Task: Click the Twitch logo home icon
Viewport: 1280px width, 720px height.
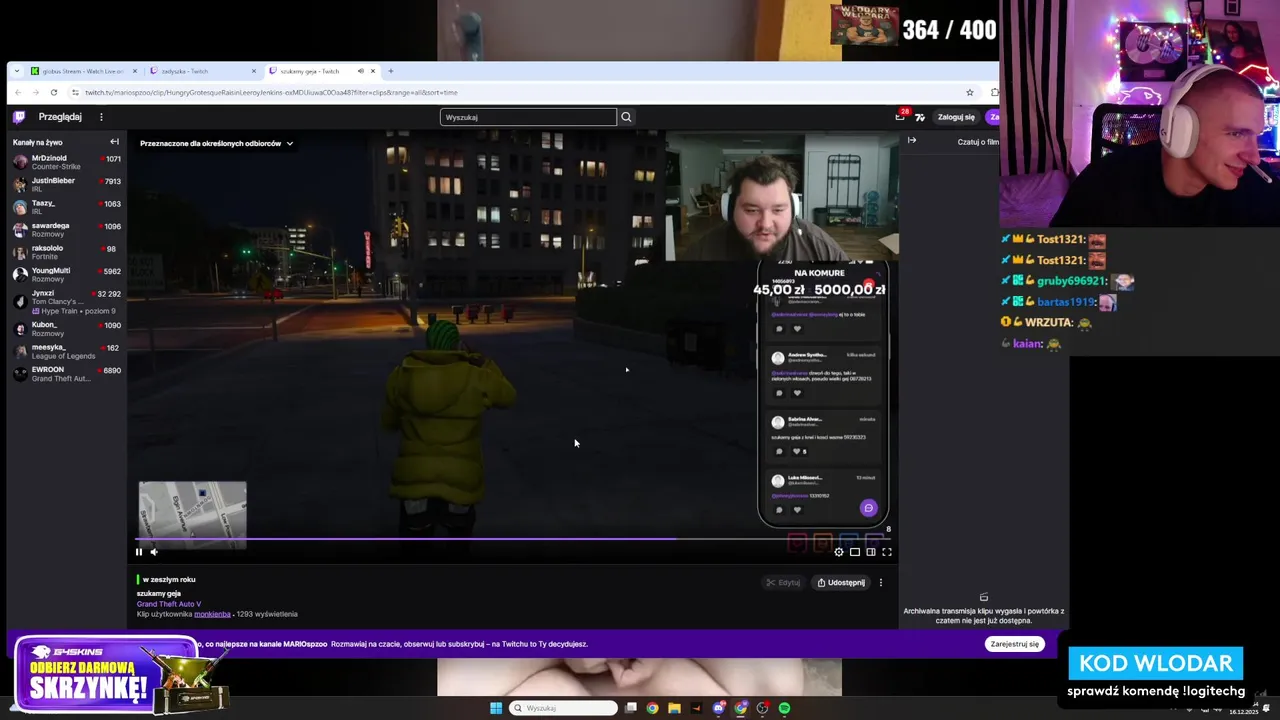Action: [x=19, y=117]
